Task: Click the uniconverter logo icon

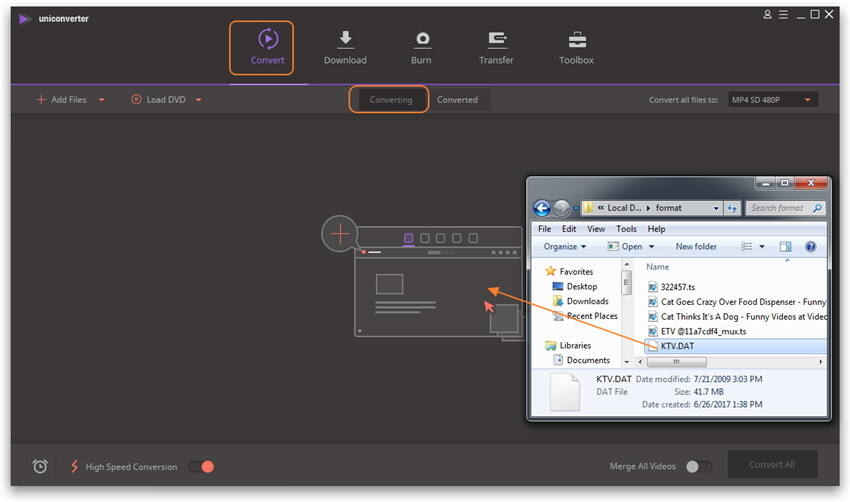Action: pyautogui.click(x=24, y=19)
